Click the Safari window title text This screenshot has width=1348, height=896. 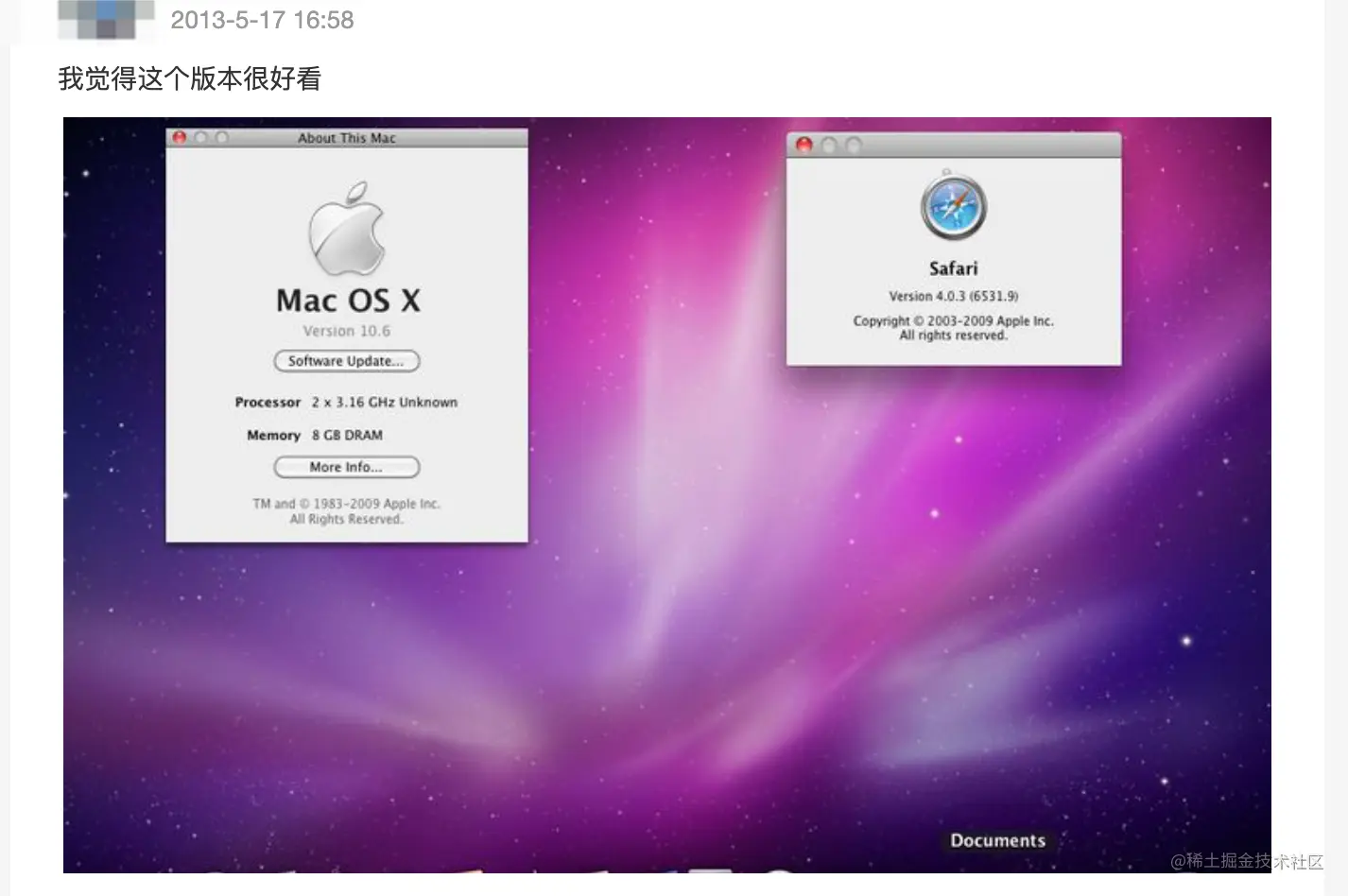pos(953,267)
